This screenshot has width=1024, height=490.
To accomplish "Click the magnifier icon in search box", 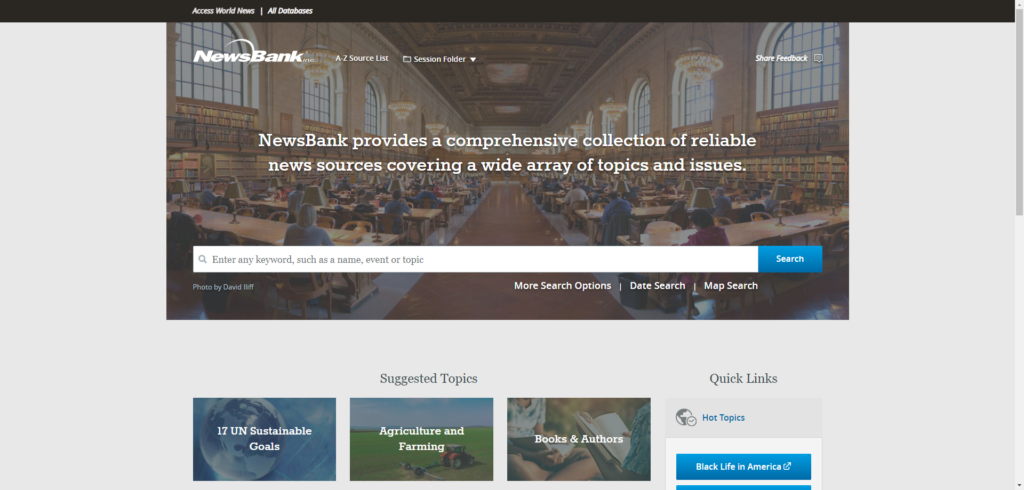I will tap(203, 259).
